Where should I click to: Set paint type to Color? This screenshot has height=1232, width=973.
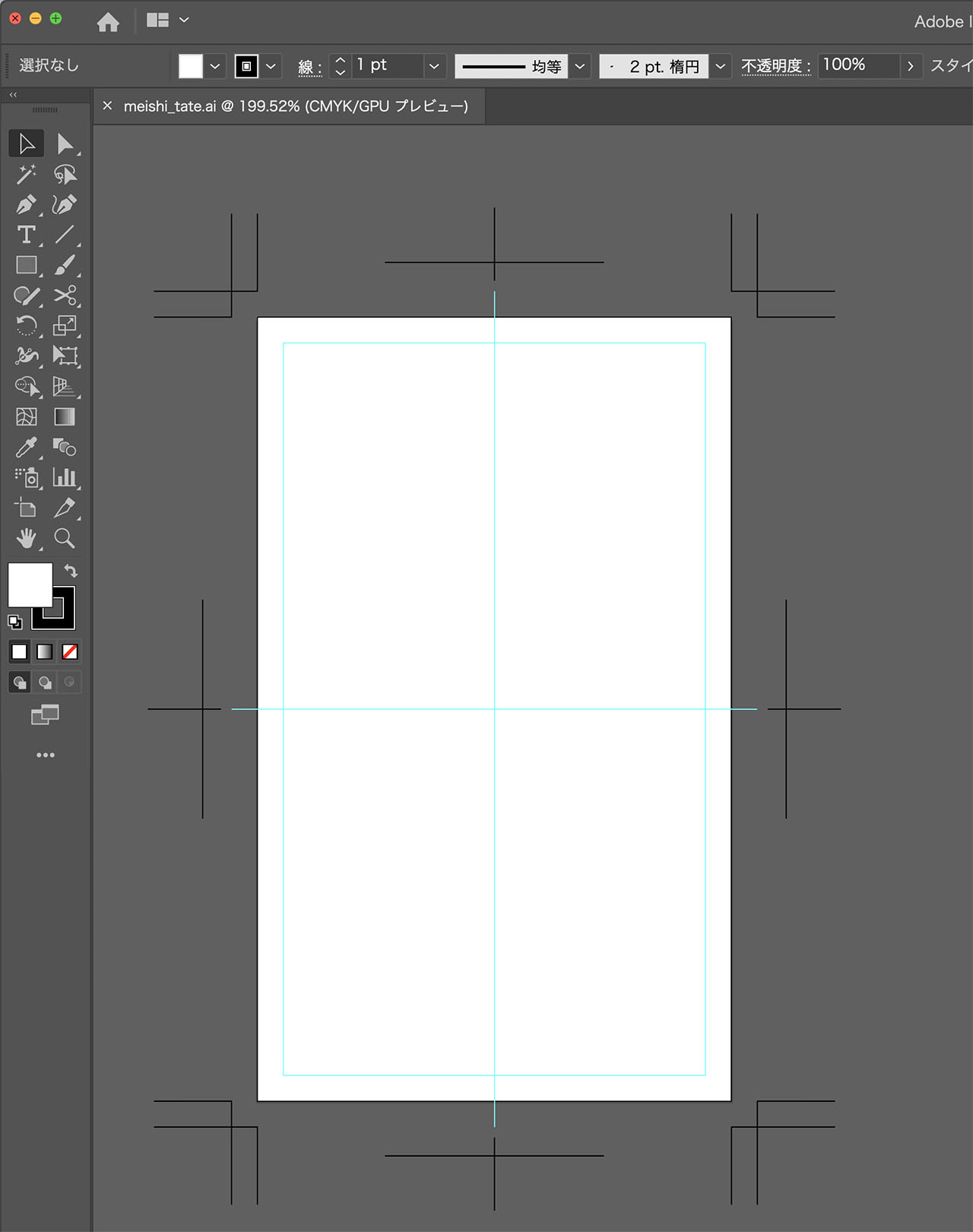[20, 651]
